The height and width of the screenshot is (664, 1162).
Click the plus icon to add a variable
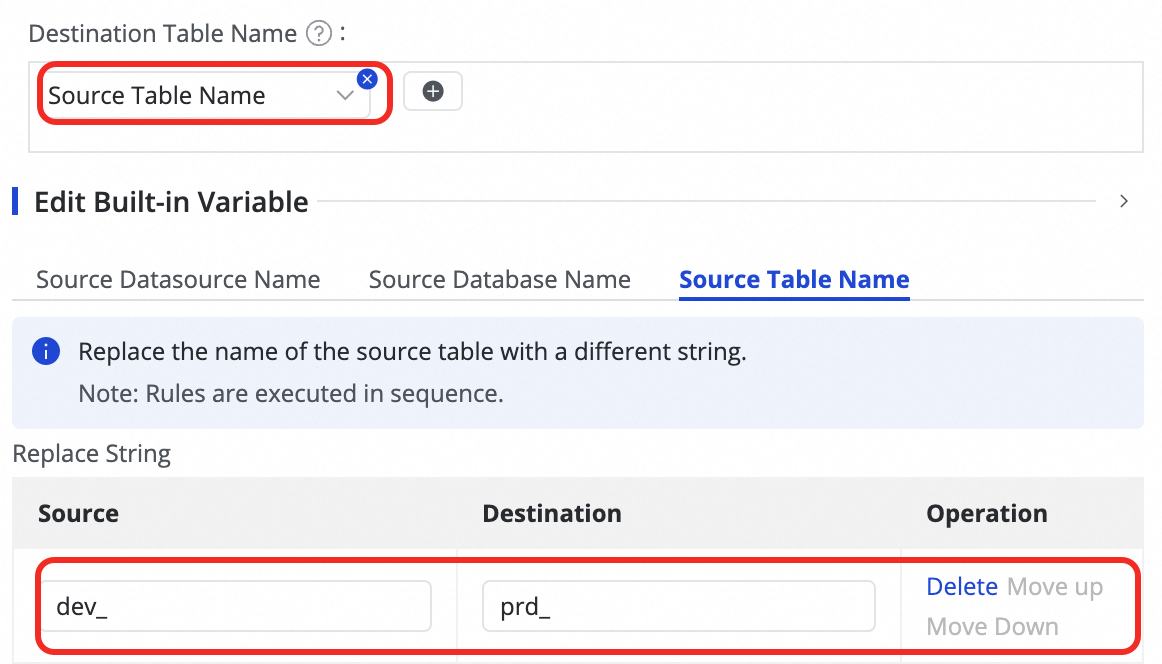pyautogui.click(x=432, y=92)
